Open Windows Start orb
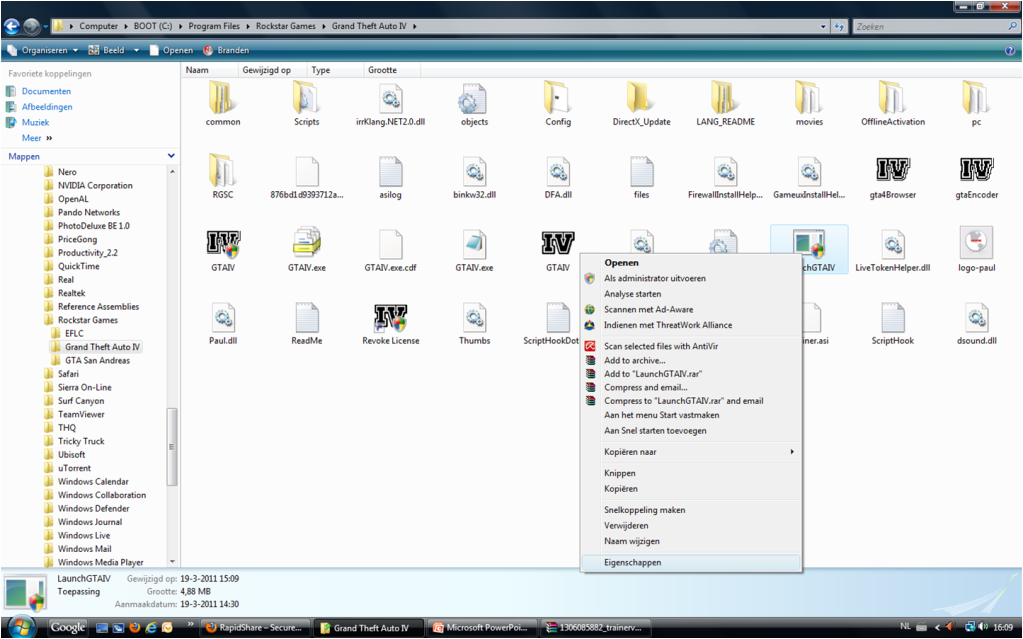1023x639 pixels. [22, 627]
